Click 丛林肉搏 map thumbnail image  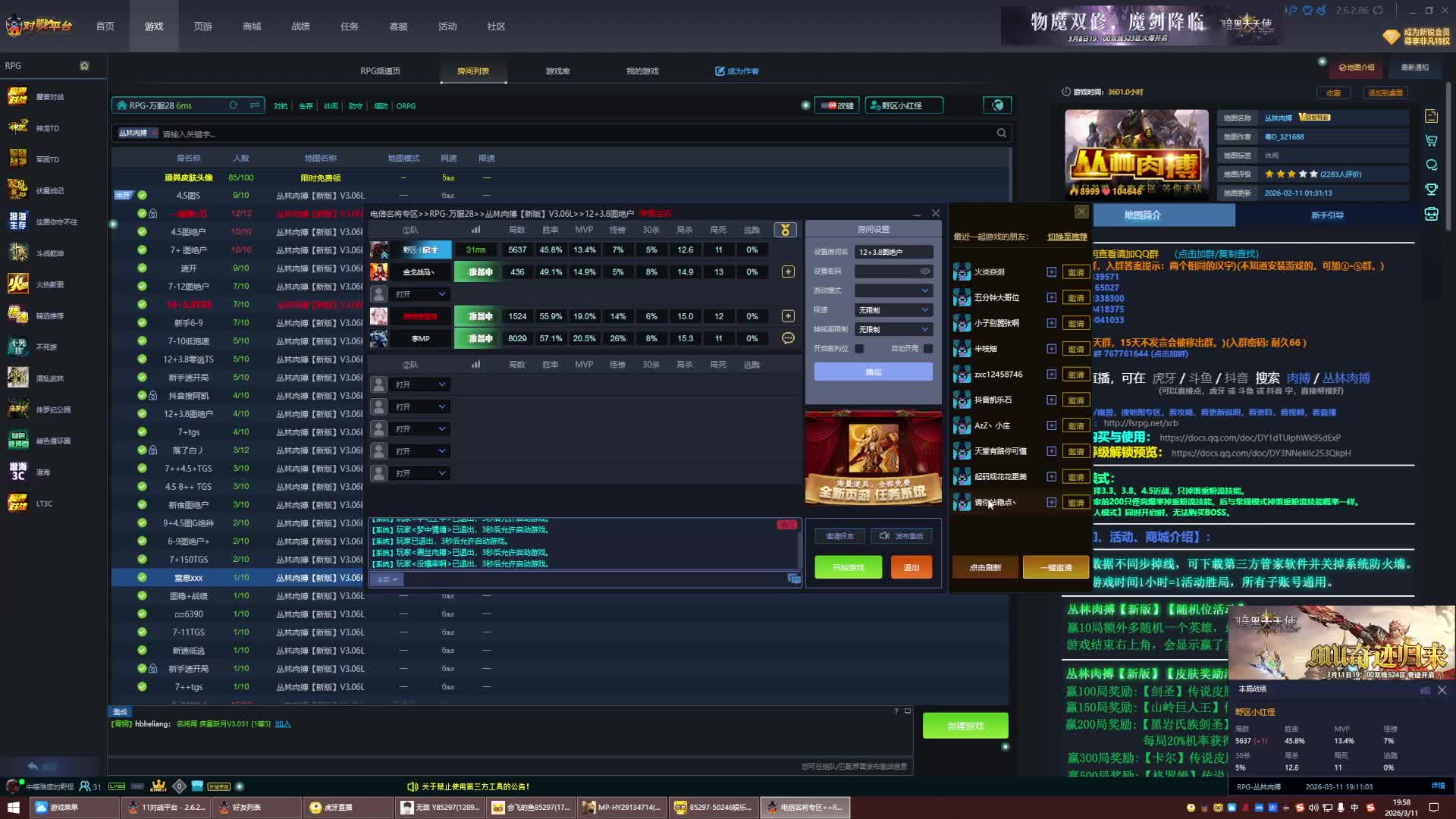pos(1136,154)
